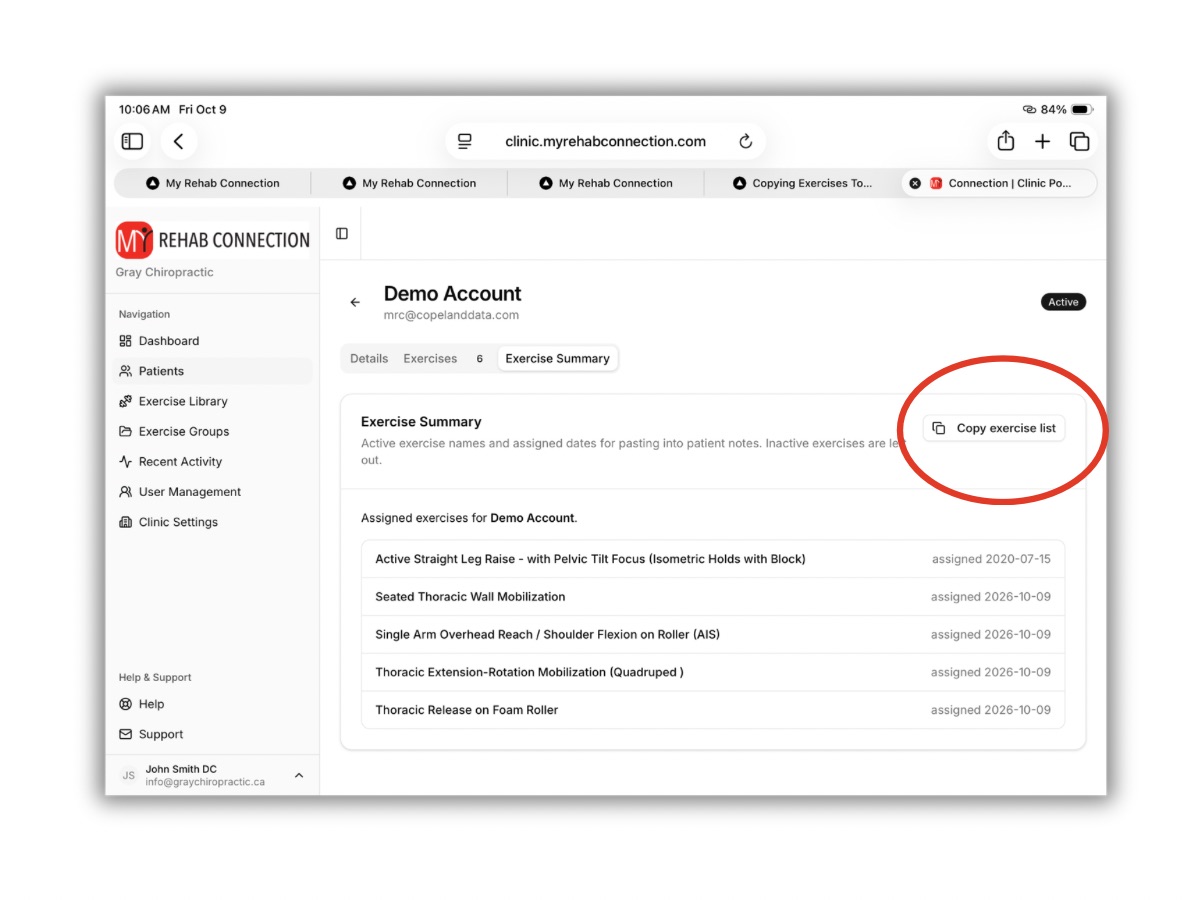Open Help under Help & Support
The width and height of the screenshot is (1200, 900).
click(213, 704)
